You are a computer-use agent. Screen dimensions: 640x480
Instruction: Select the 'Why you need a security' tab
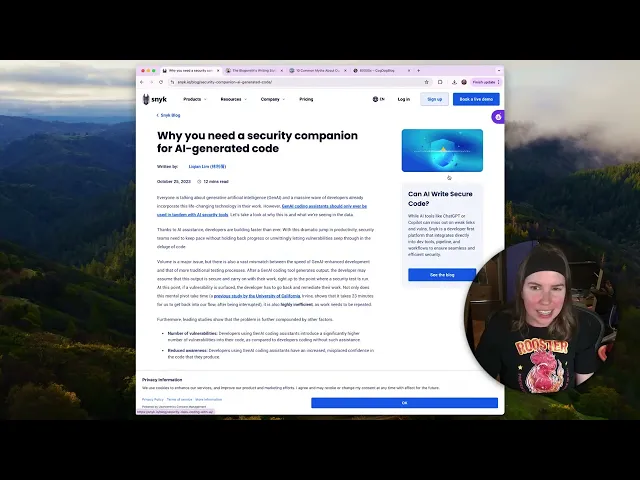[190, 71]
